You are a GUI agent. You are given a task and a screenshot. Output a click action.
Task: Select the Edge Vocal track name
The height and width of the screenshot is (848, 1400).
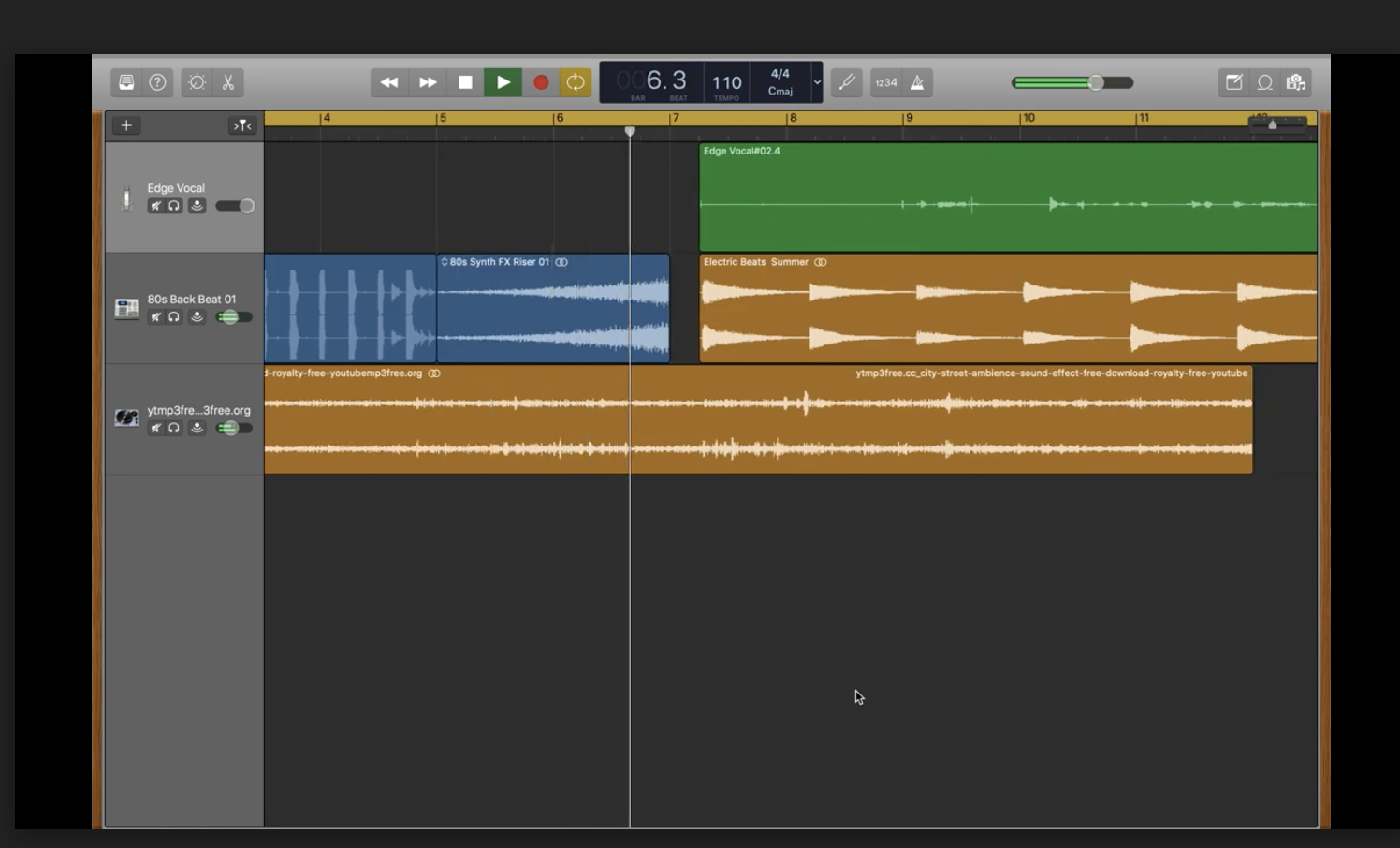click(176, 188)
